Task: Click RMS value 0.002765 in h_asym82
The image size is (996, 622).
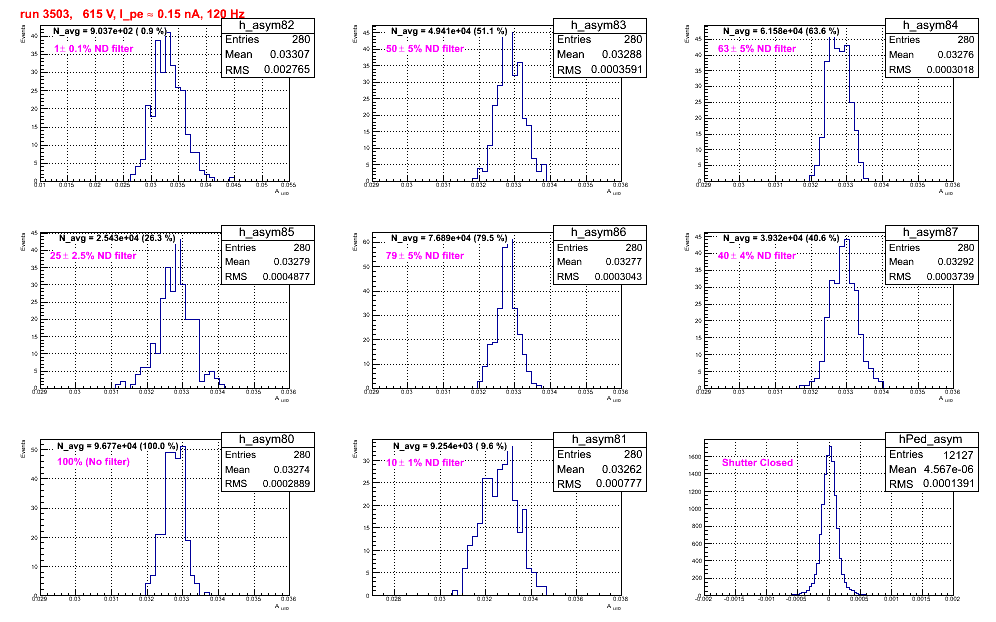Action: pyautogui.click(x=286, y=70)
